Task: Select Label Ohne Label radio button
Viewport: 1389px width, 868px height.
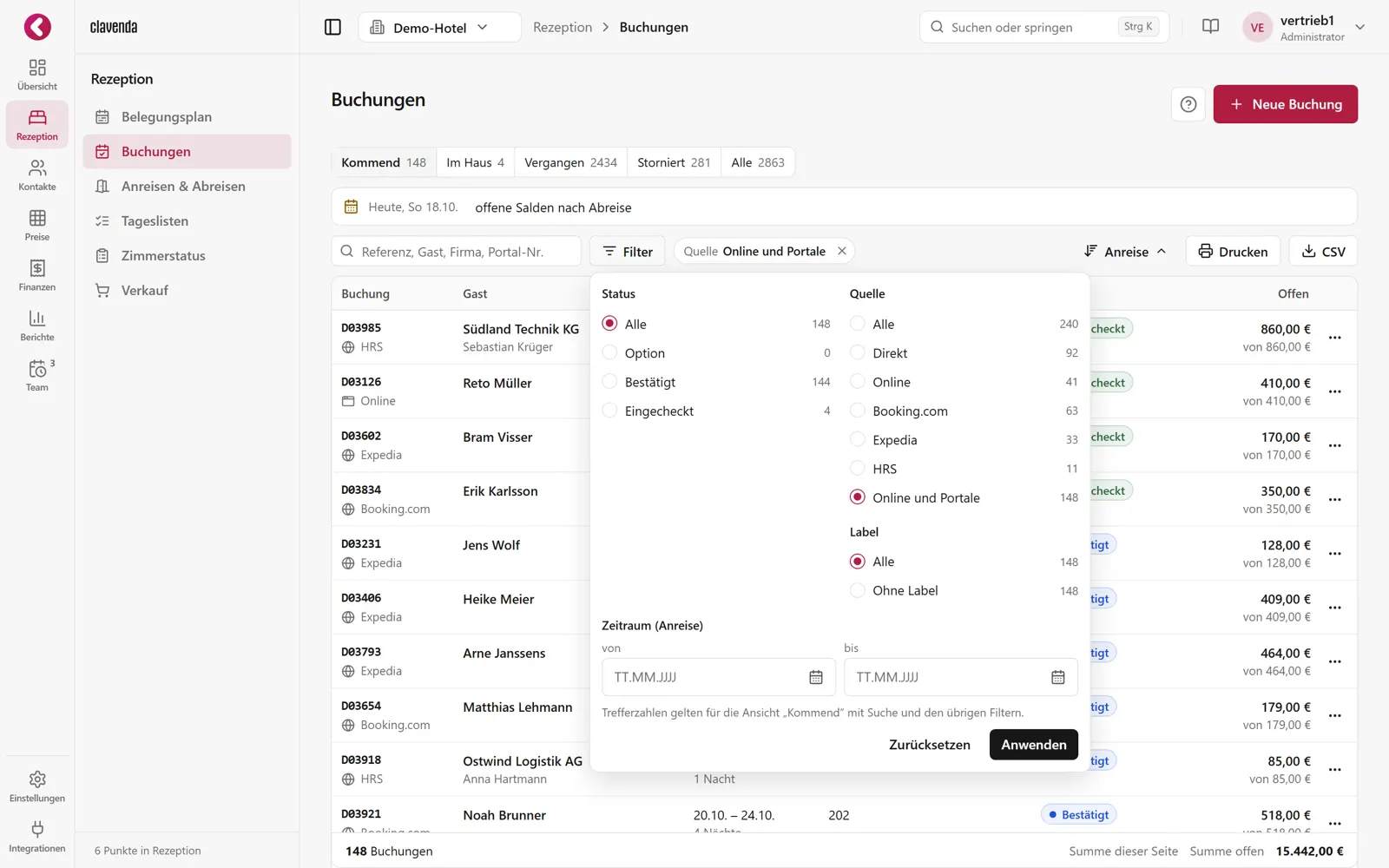Action: [x=858, y=590]
